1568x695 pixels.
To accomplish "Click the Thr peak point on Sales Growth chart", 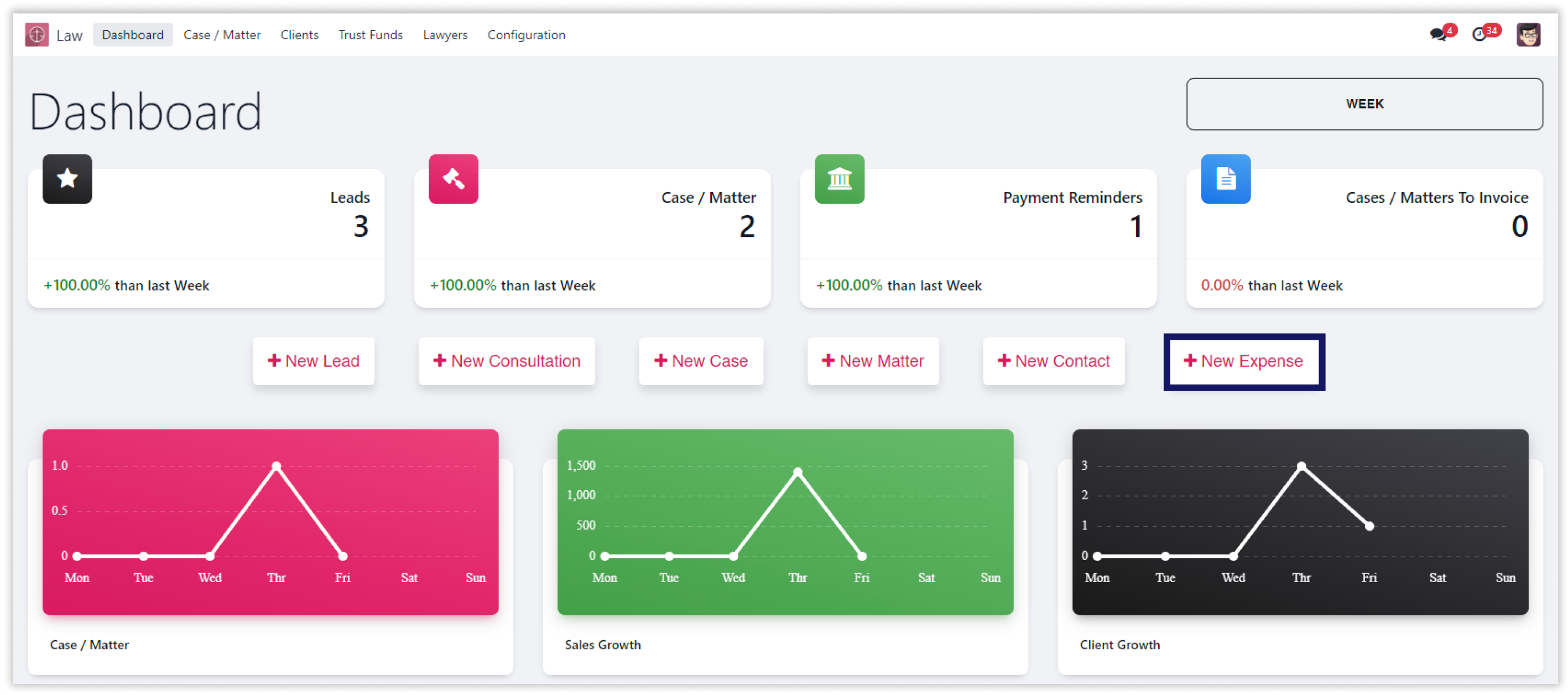I will click(798, 472).
